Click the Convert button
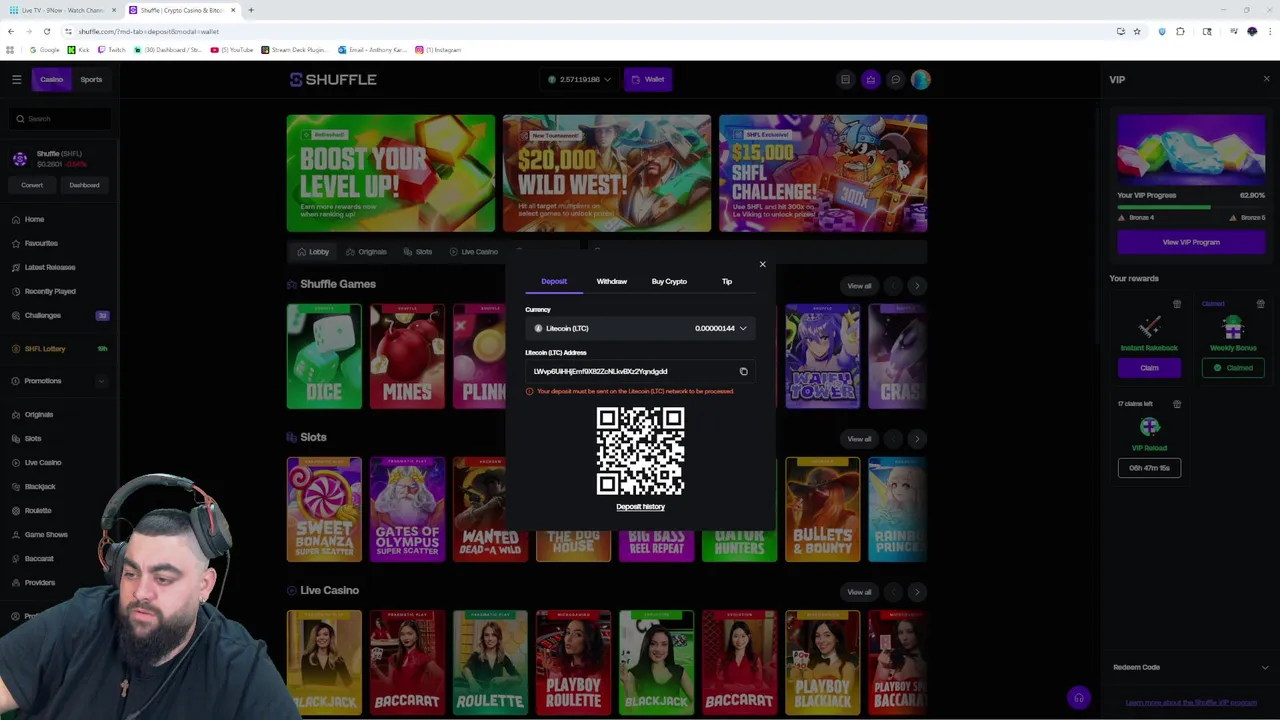This screenshot has width=1280, height=720. coord(32,185)
